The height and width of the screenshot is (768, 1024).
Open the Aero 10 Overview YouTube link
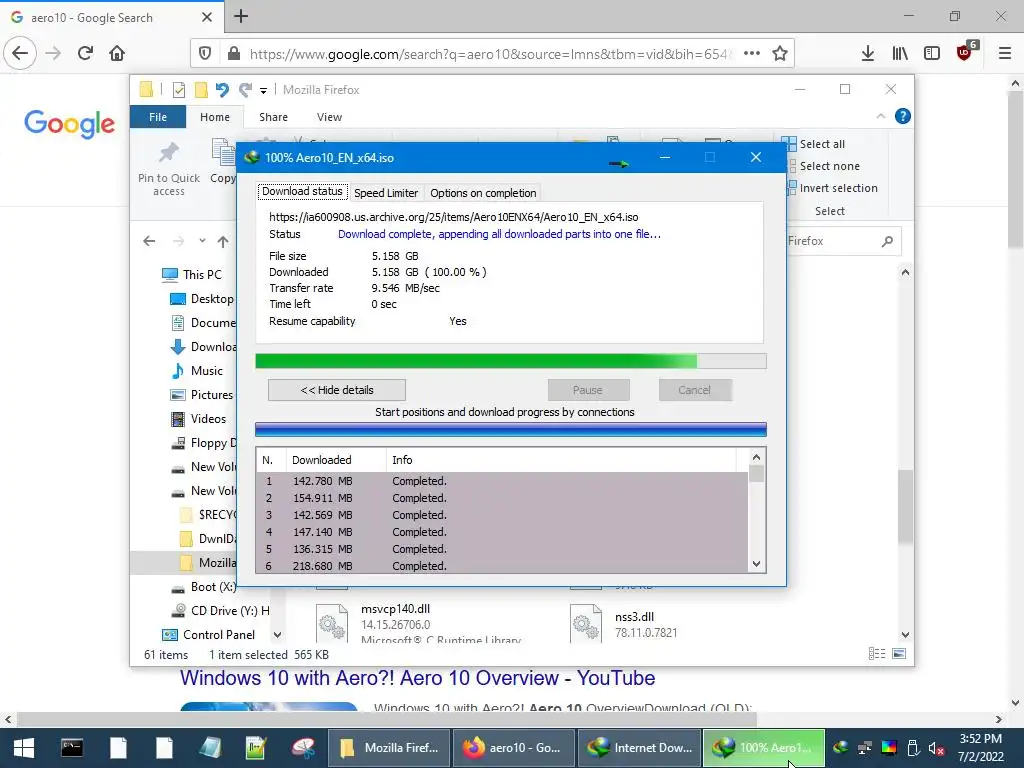[417, 678]
